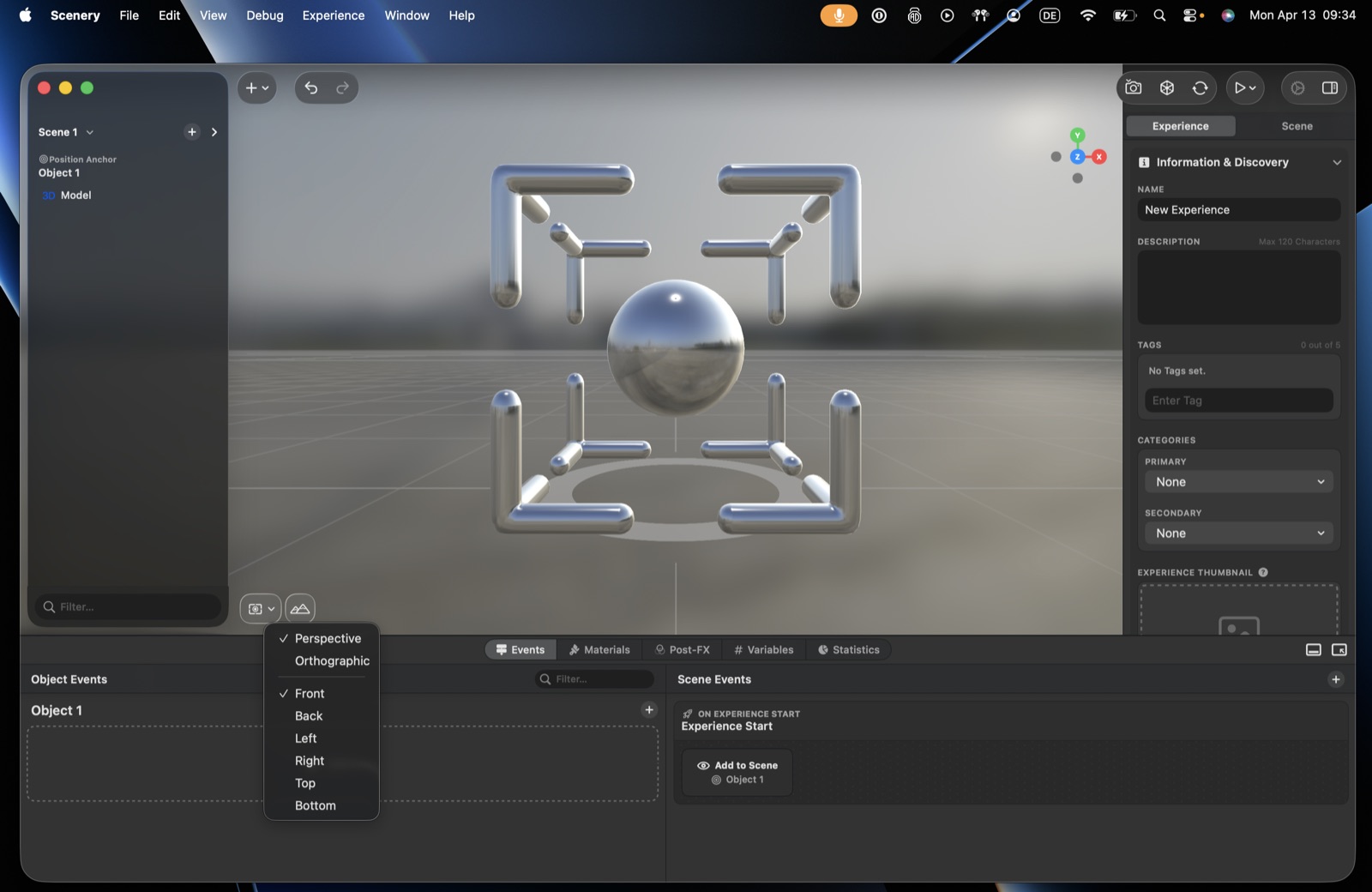Open the play preview dropdown

[x=1245, y=87]
